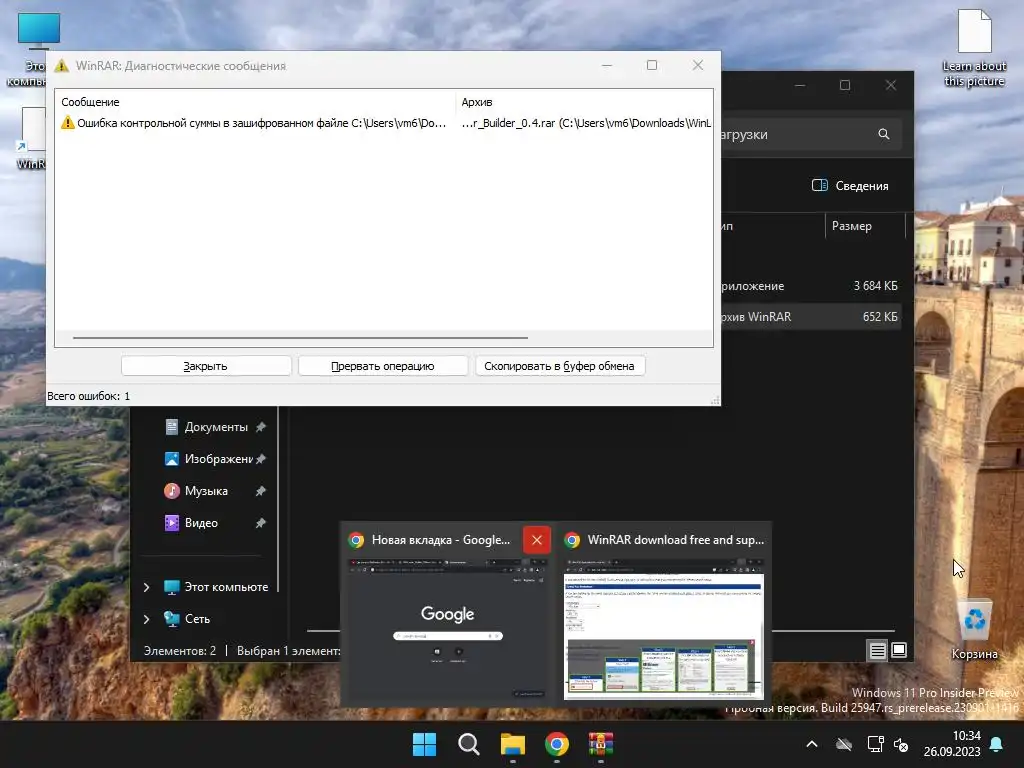Screen dimensions: 1024x768
Task: Click the Всего ошибок: 1 status text
Action: pos(88,396)
